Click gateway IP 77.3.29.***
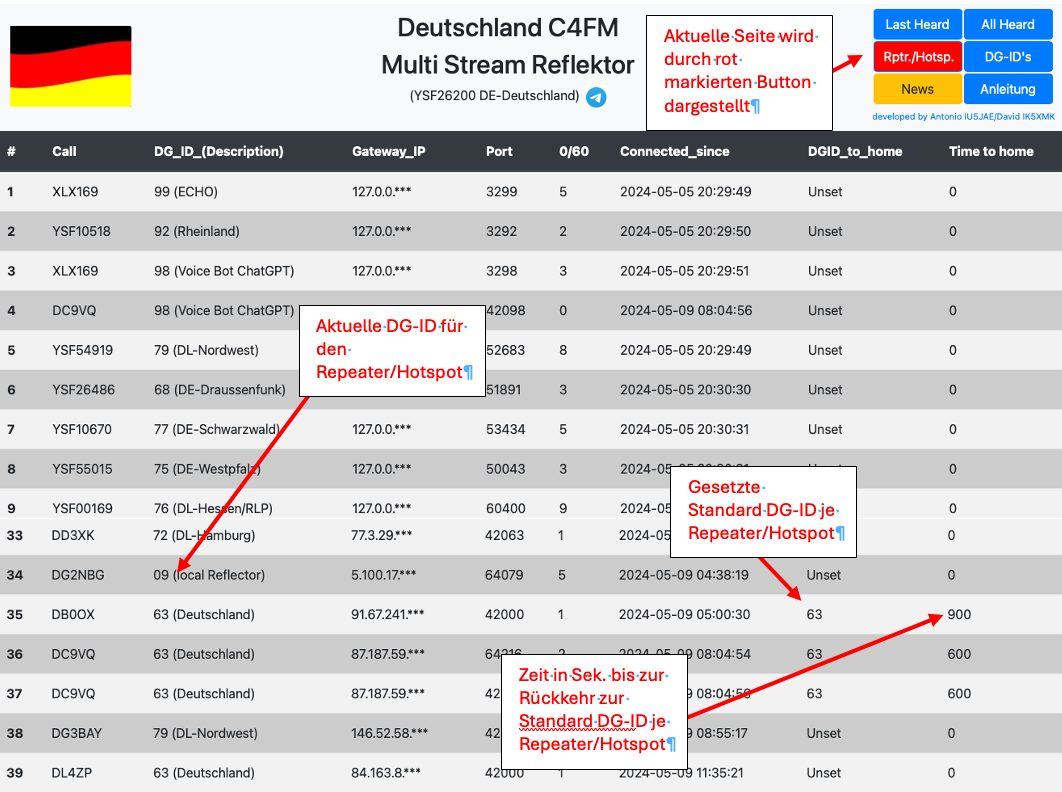The image size is (1062, 792). tap(381, 535)
